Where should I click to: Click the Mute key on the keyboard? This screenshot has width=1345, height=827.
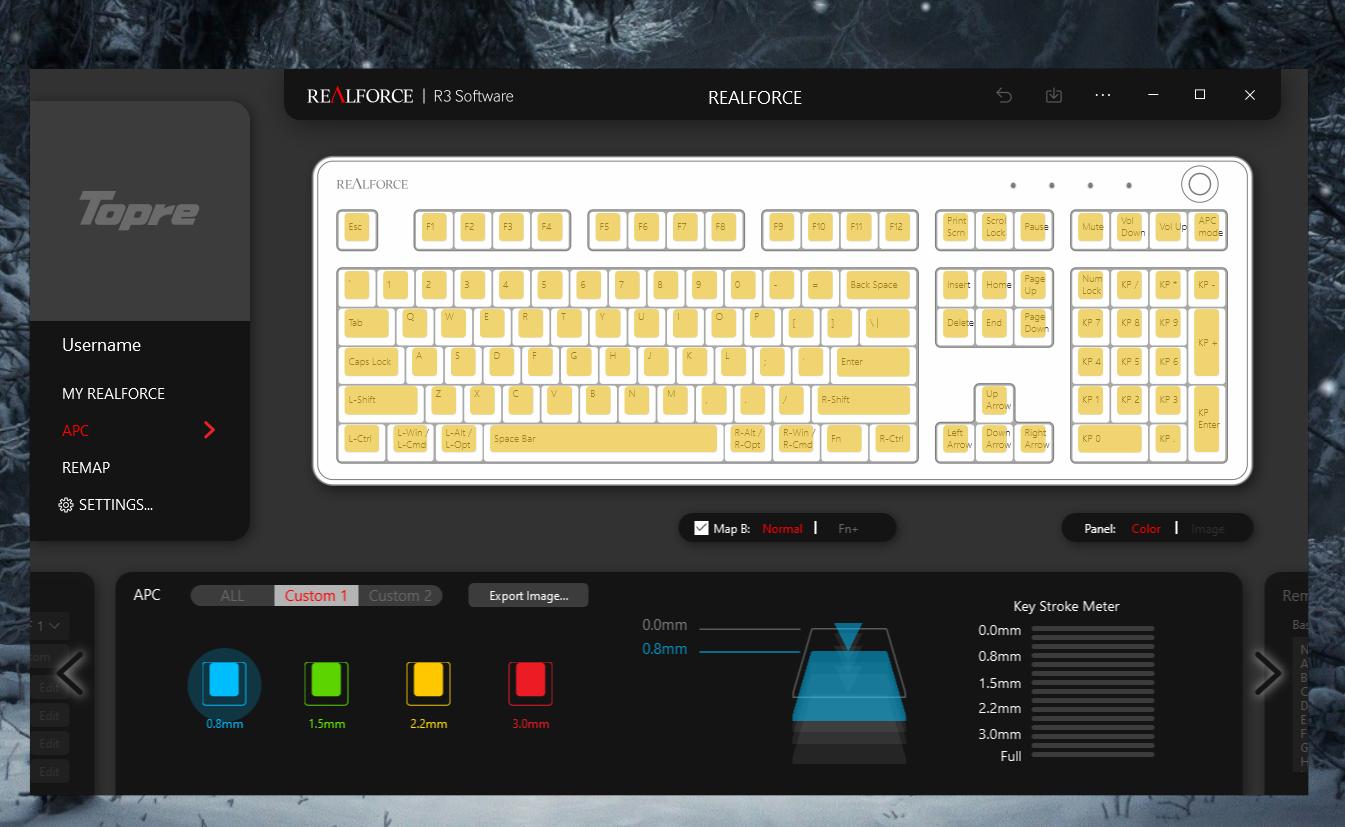[1092, 228]
